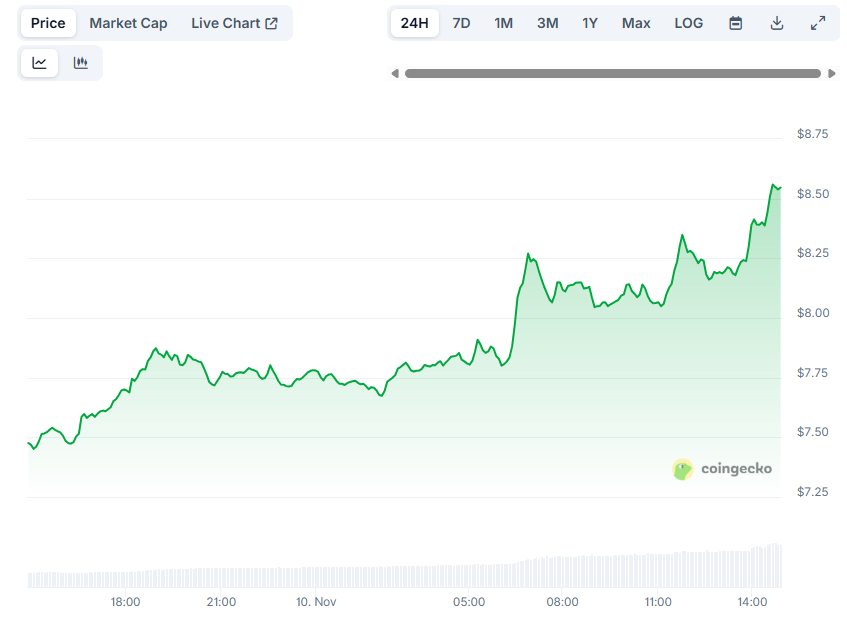
Task: Choose the 1M time range
Action: [503, 22]
